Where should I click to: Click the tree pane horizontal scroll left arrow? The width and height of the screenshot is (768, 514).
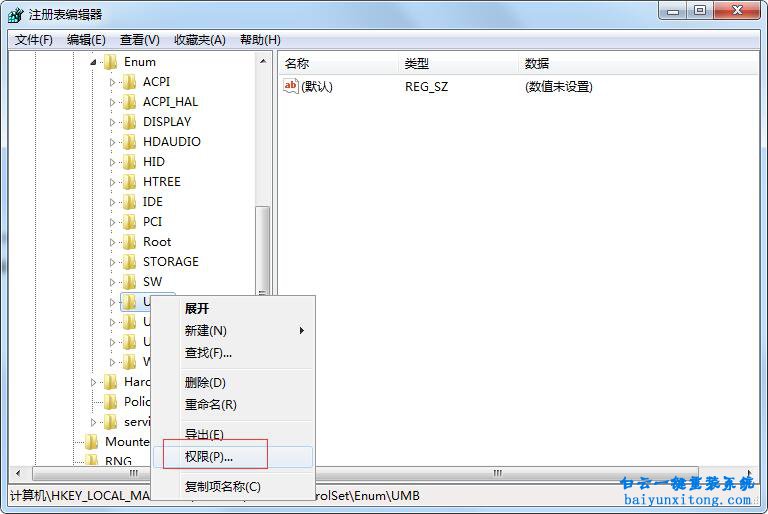pos(18,473)
